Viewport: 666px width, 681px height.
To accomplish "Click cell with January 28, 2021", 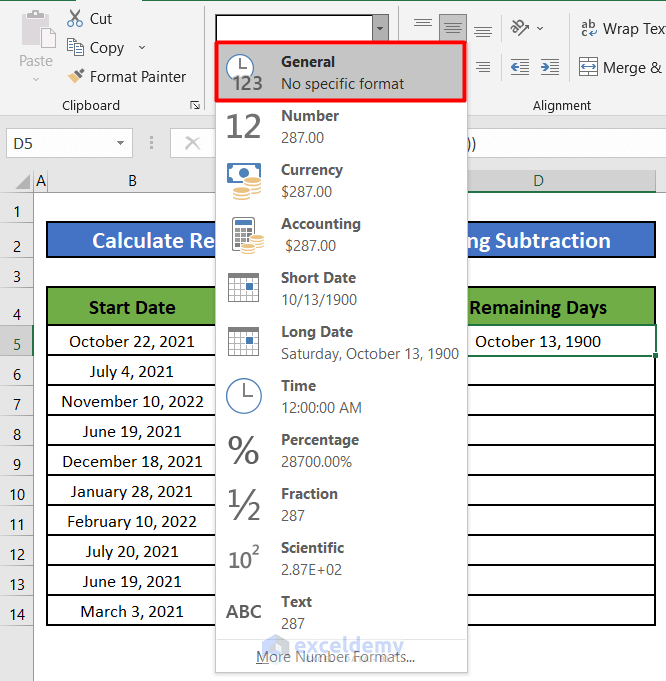I will point(132,491).
